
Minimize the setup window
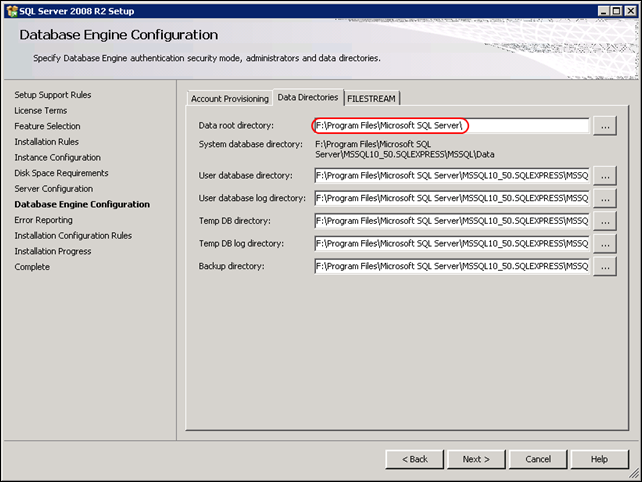pyautogui.click(x=603, y=11)
